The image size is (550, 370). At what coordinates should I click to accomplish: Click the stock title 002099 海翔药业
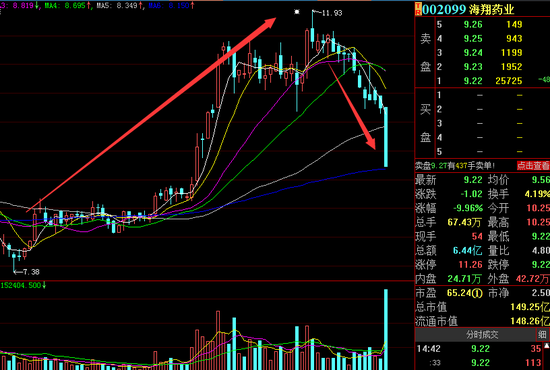(468, 9)
